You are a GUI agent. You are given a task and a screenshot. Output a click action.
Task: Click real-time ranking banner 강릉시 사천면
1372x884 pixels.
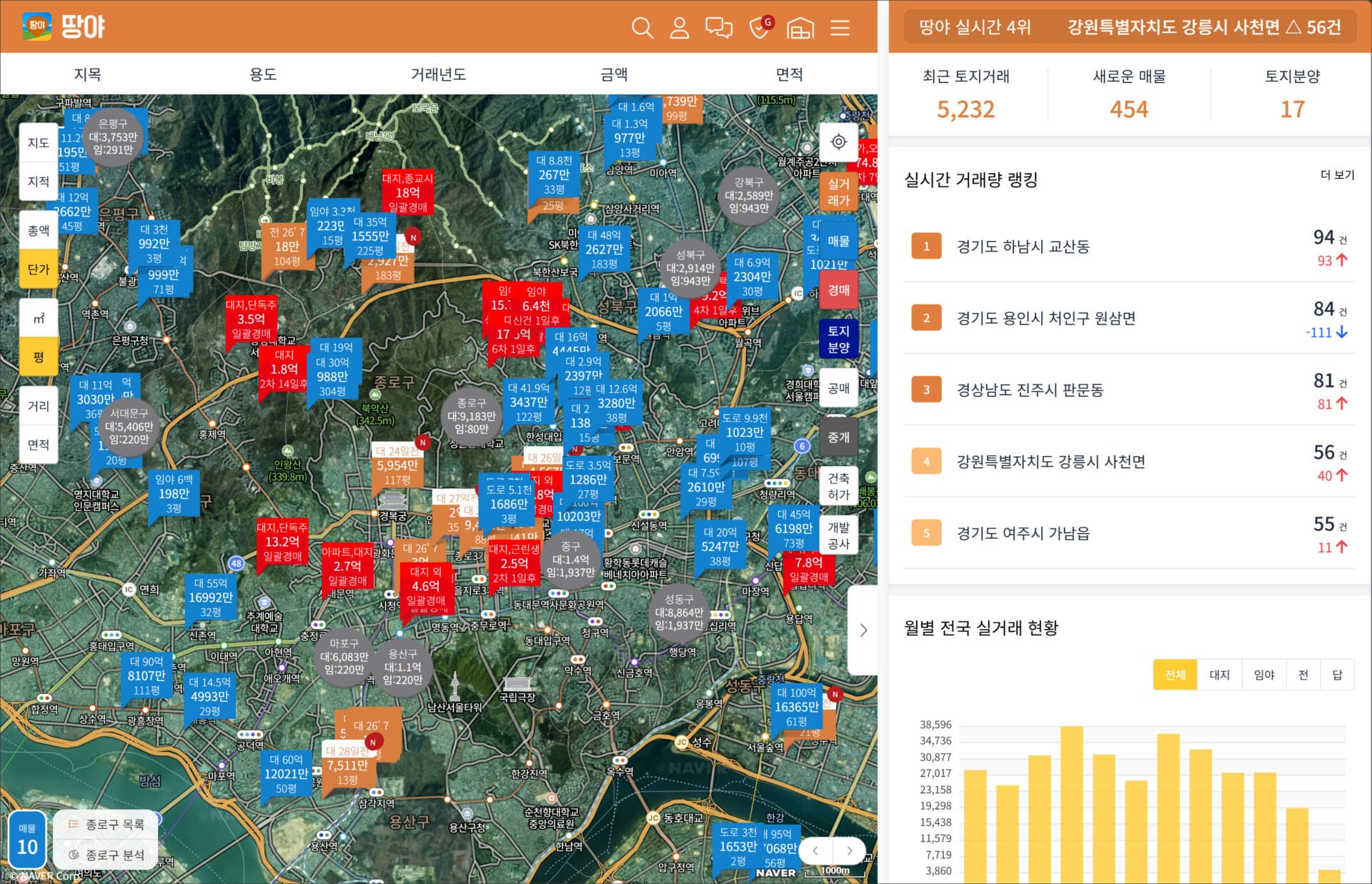1130,27
